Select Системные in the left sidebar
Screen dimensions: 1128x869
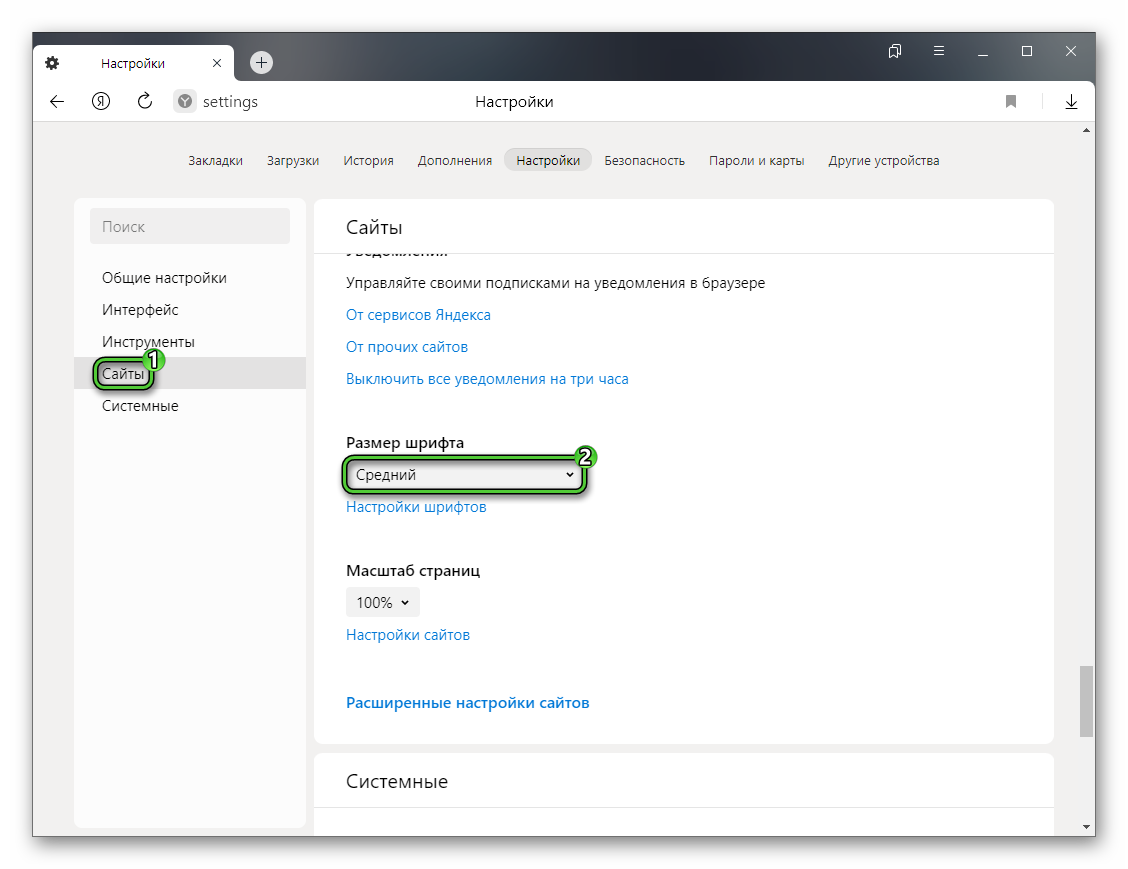click(x=140, y=406)
